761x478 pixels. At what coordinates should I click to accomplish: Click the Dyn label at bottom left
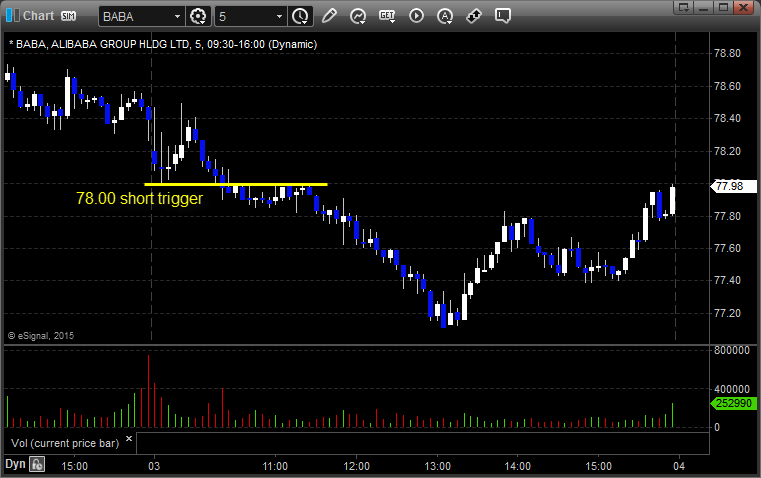click(15, 464)
